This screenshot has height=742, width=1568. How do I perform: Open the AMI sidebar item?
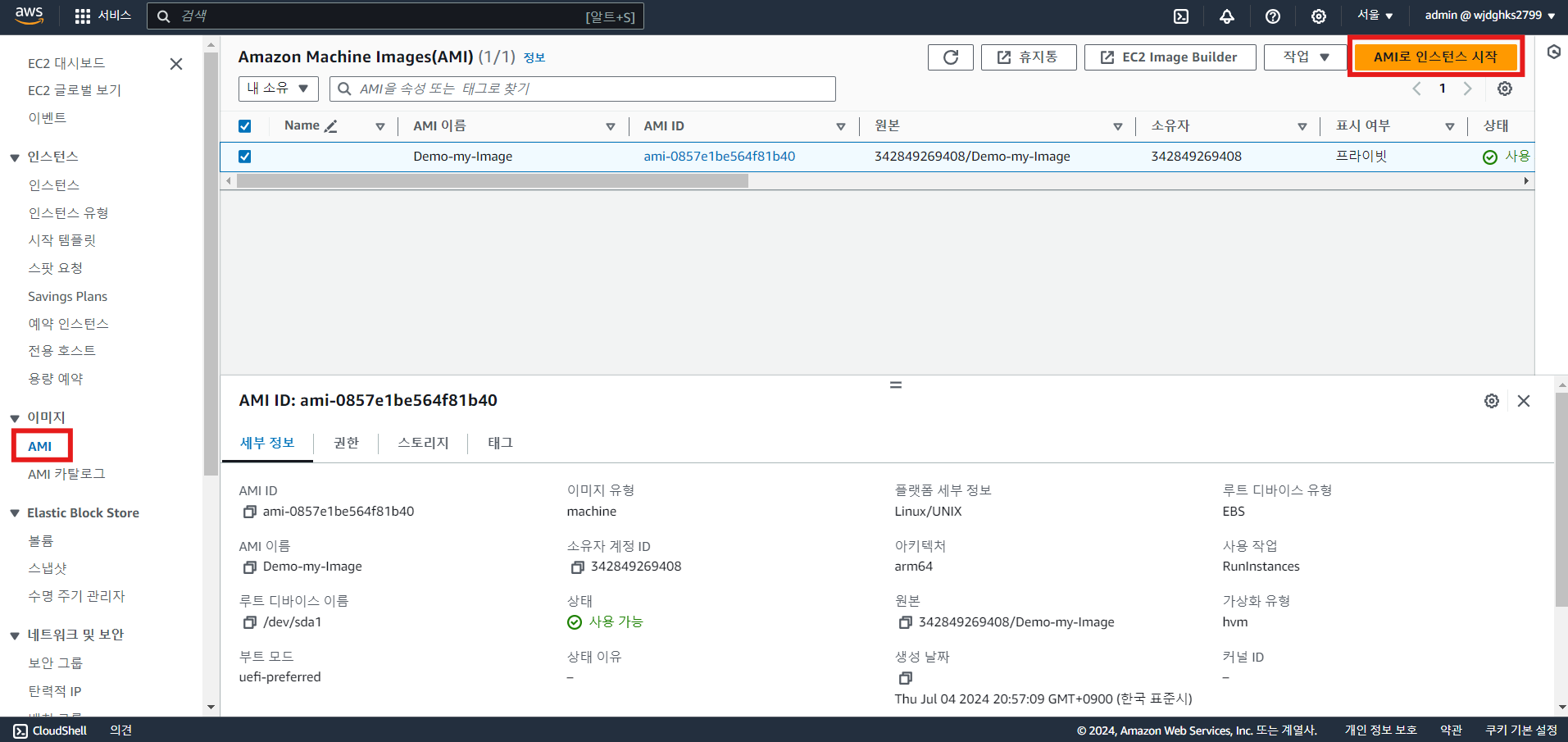pos(40,446)
